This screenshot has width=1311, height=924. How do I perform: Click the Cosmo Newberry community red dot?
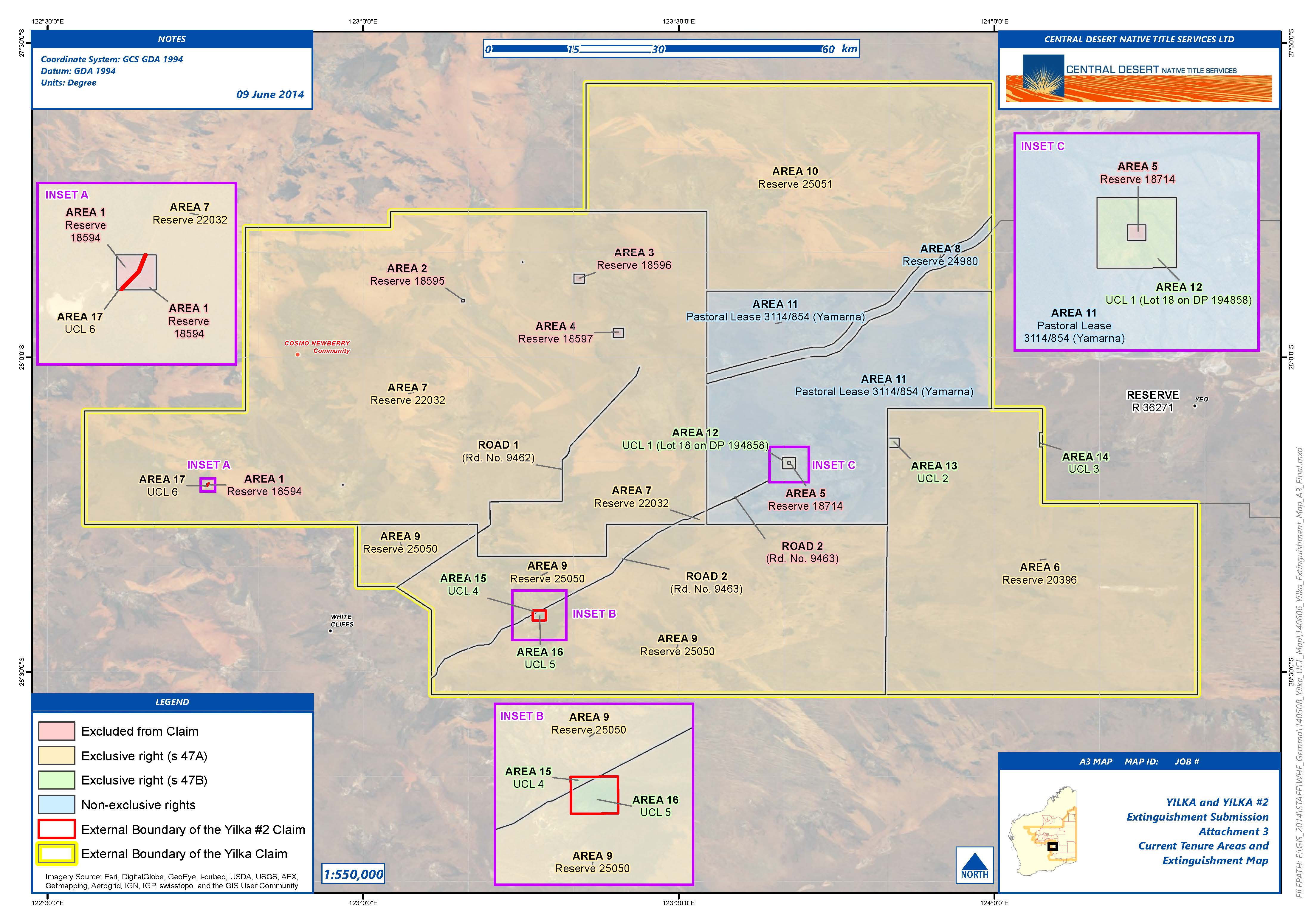(297, 355)
